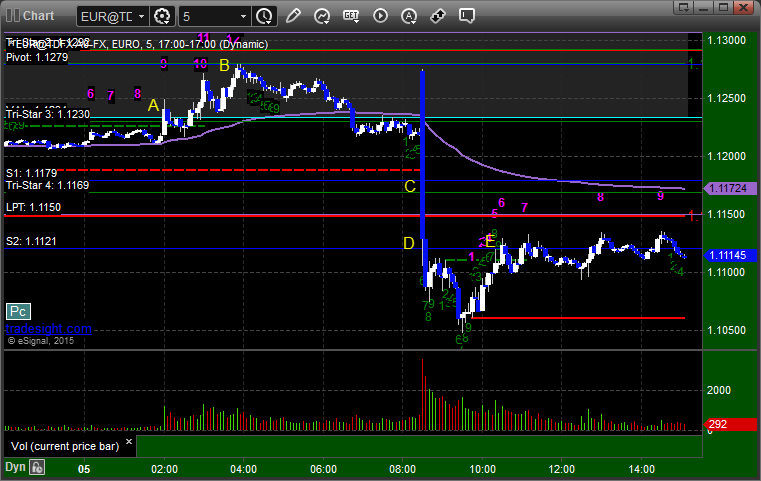Viewport: 761px width, 481px height.
Task: Click the 'Tri-Star 3: 1.1230' label
Action: pos(48,115)
